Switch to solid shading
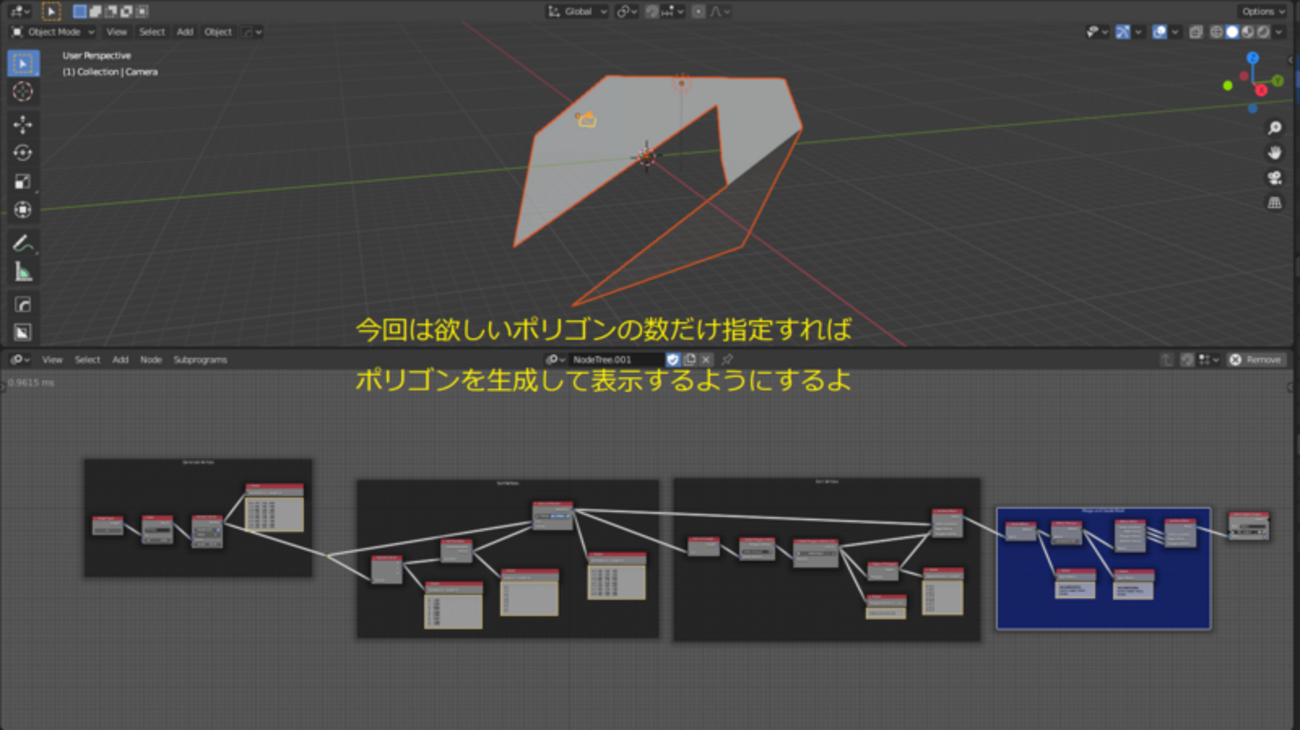This screenshot has height=730, width=1300. [1232, 32]
